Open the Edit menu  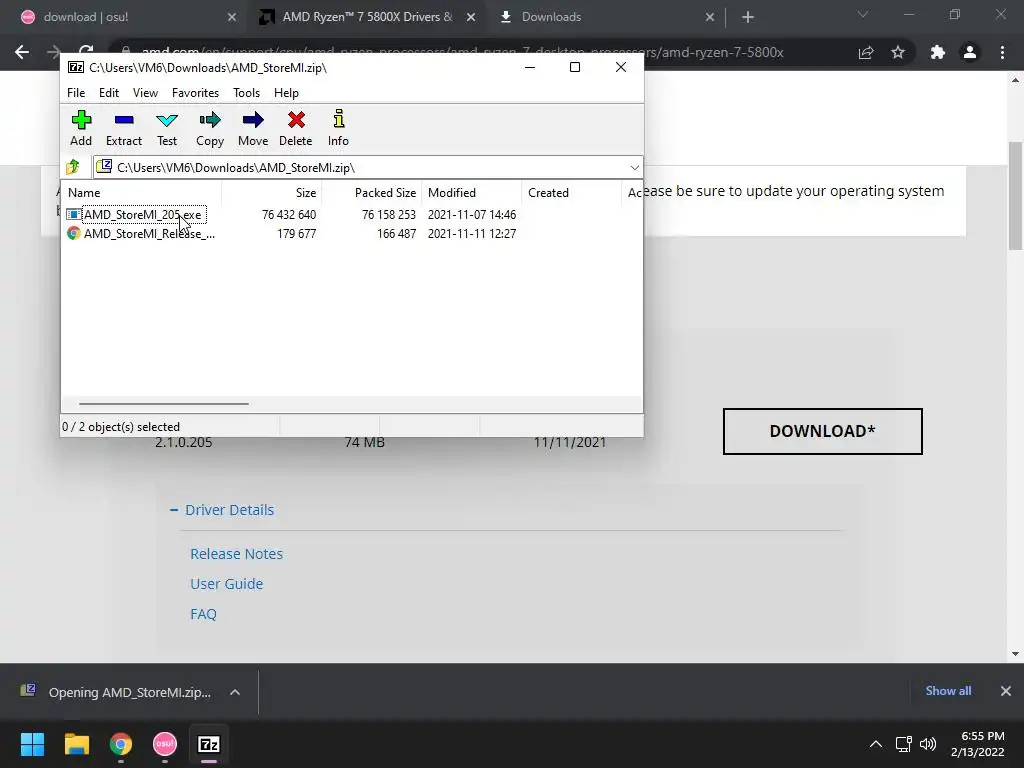pos(108,93)
